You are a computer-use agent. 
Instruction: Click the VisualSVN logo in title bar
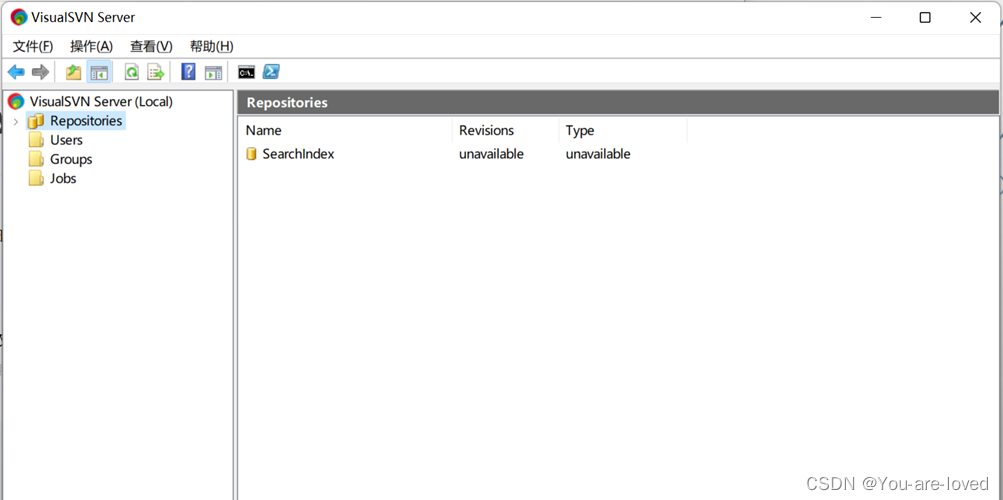[x=19, y=17]
